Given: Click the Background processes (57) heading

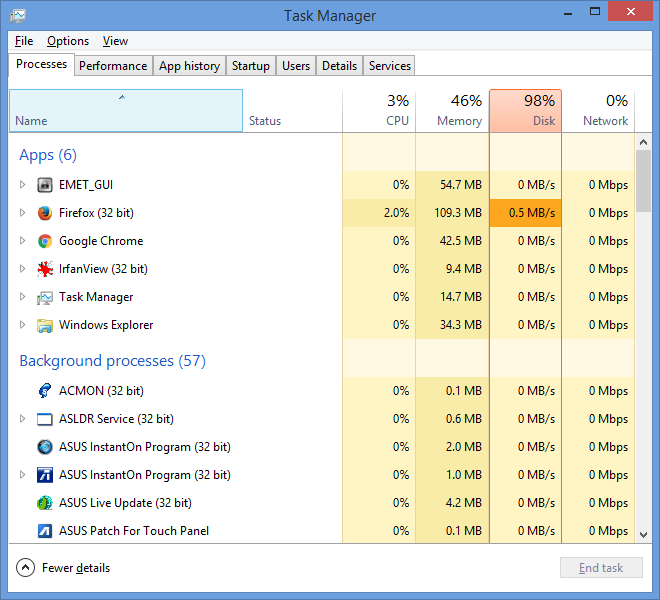Looking at the screenshot, I should point(113,361).
